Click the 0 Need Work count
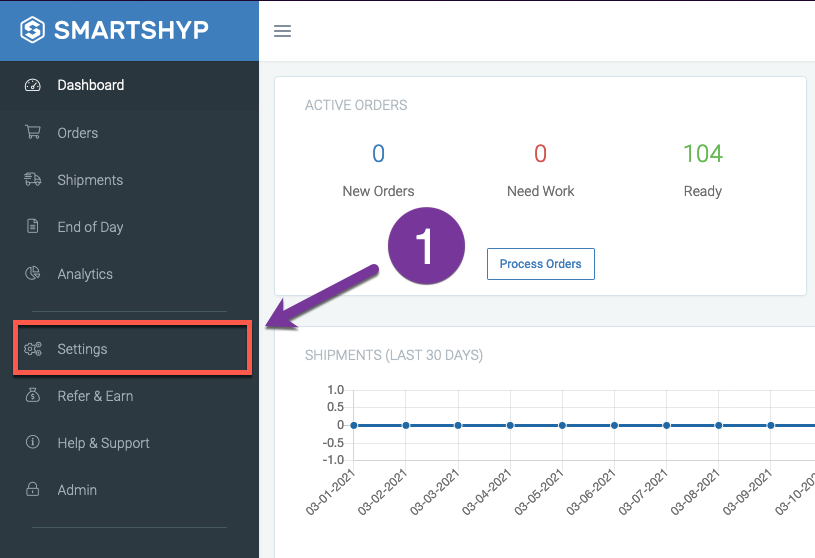This screenshot has width=815, height=558. point(541,154)
